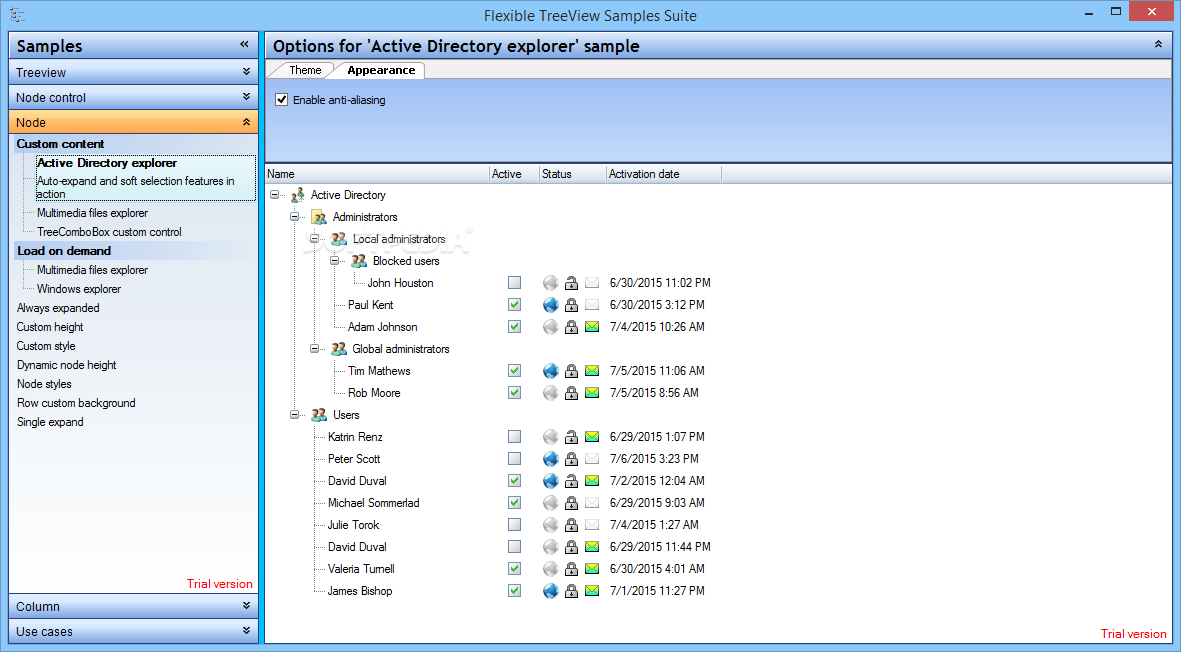Screen dimensions: 1181x652
Task: Uncheck Active box for Paul Kent
Action: coord(514,305)
